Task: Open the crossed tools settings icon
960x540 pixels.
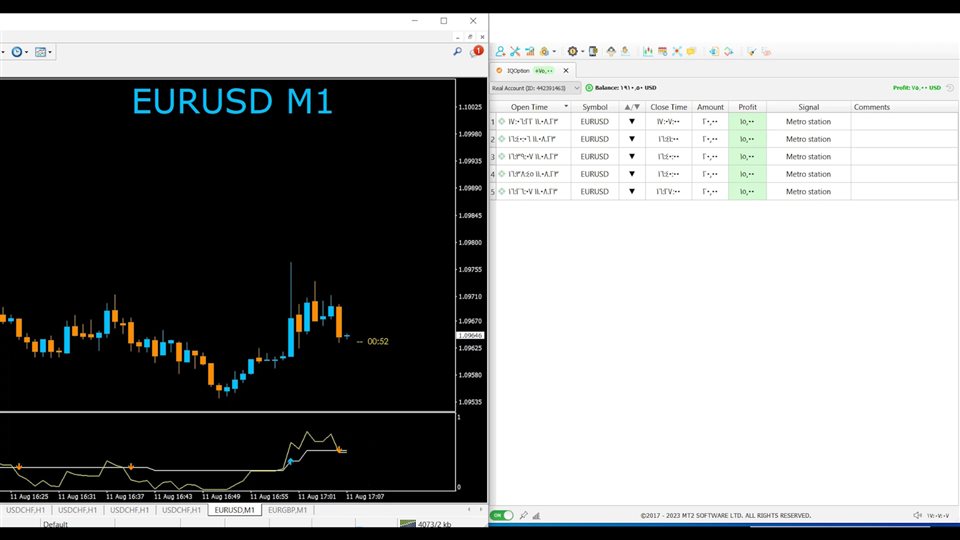Action: point(515,51)
